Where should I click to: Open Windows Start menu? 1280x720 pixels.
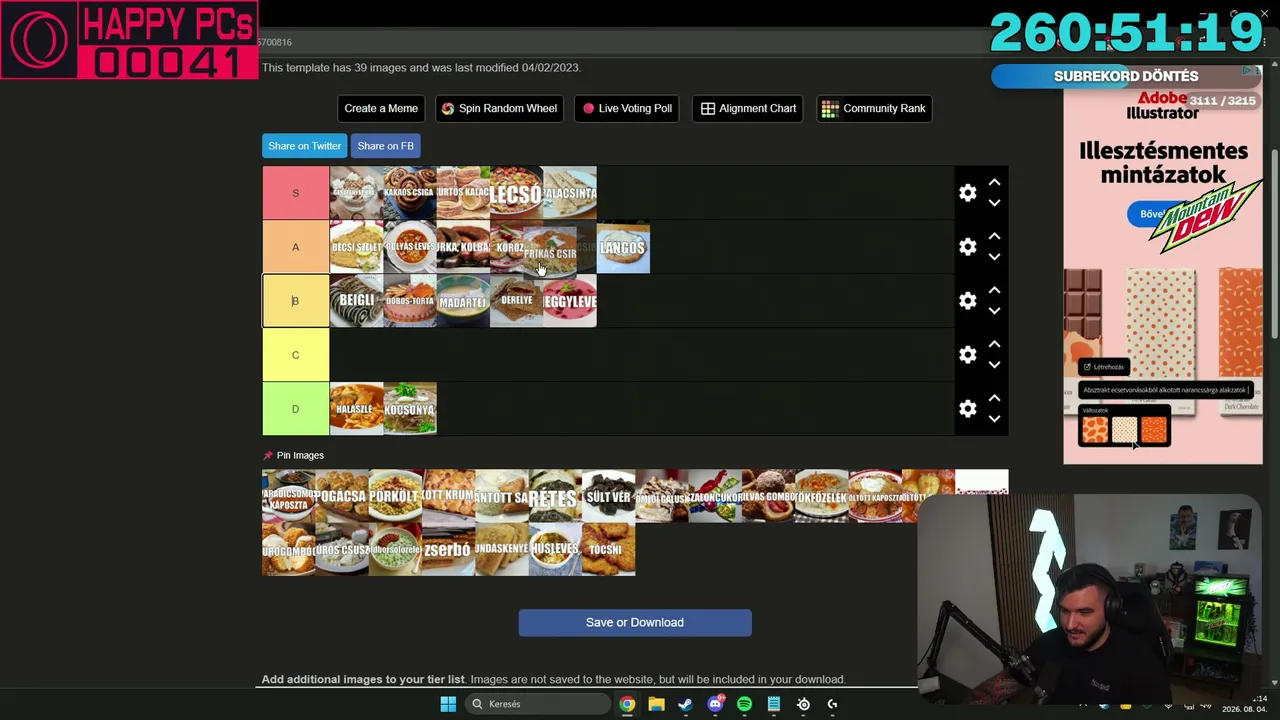tap(448, 704)
